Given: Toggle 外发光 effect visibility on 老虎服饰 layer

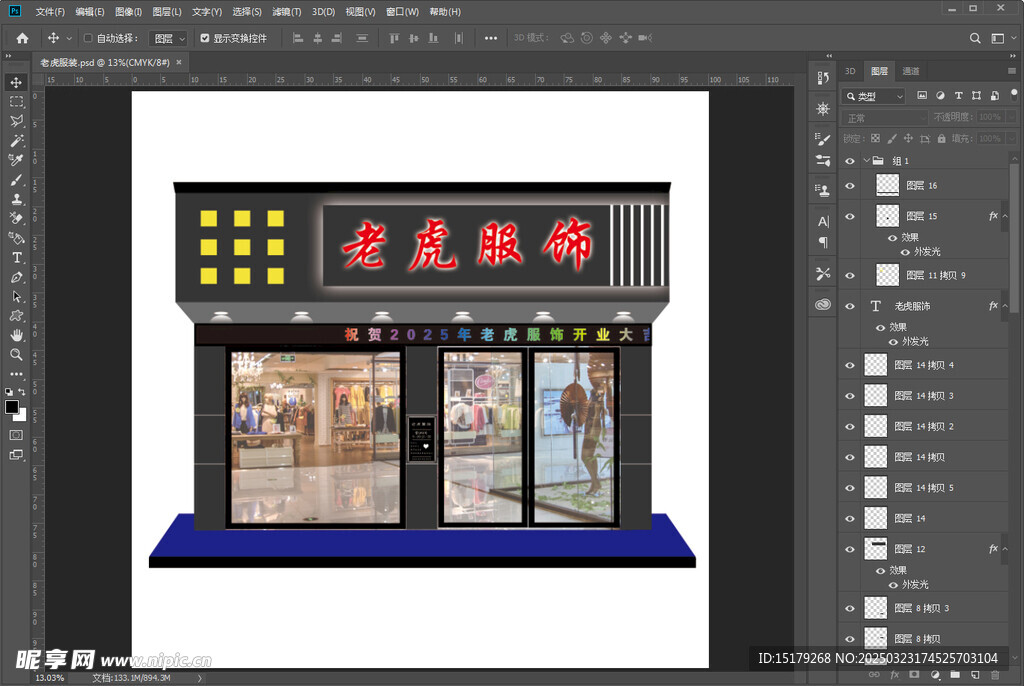Looking at the screenshot, I should point(893,342).
